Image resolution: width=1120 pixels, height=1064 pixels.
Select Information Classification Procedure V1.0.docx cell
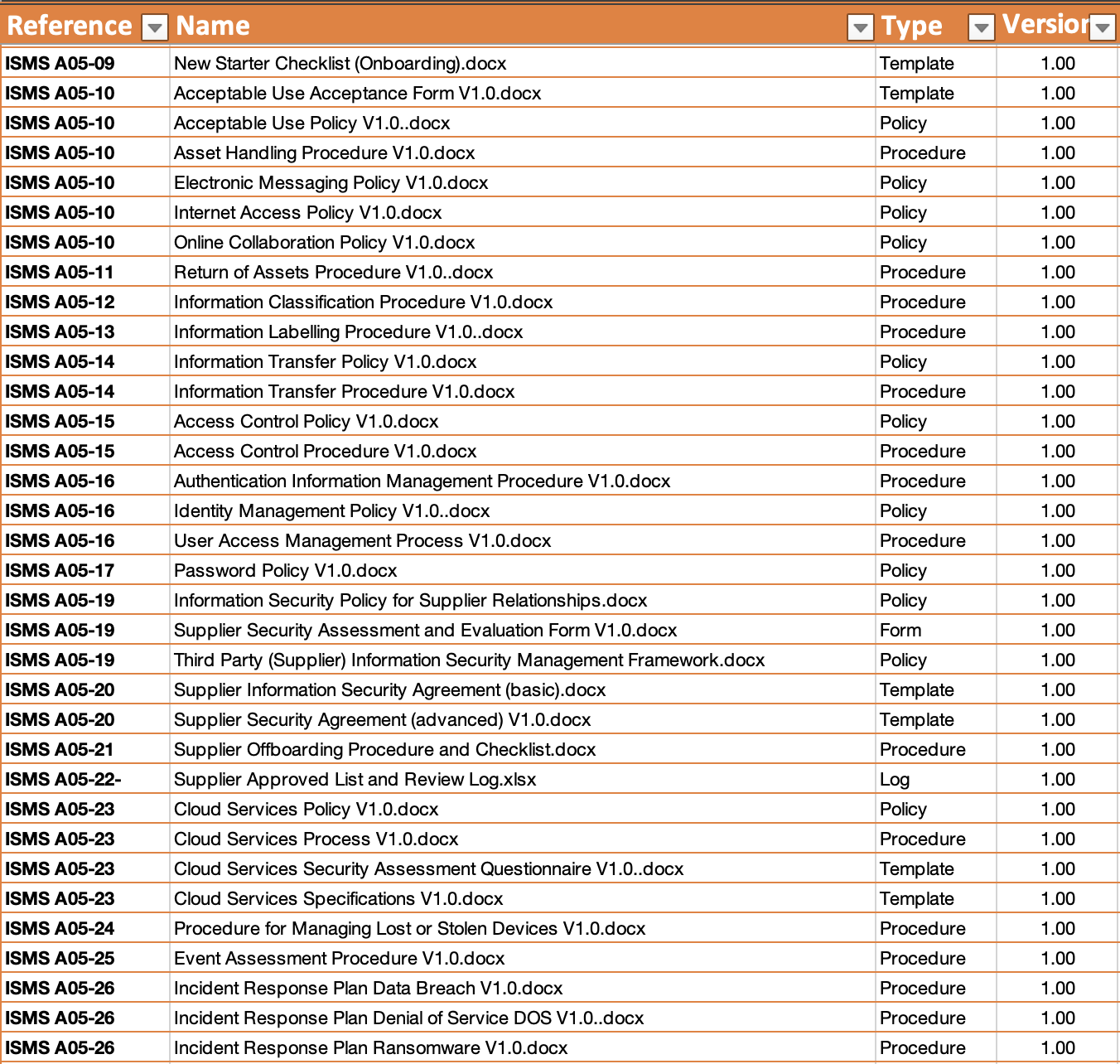tap(523, 302)
